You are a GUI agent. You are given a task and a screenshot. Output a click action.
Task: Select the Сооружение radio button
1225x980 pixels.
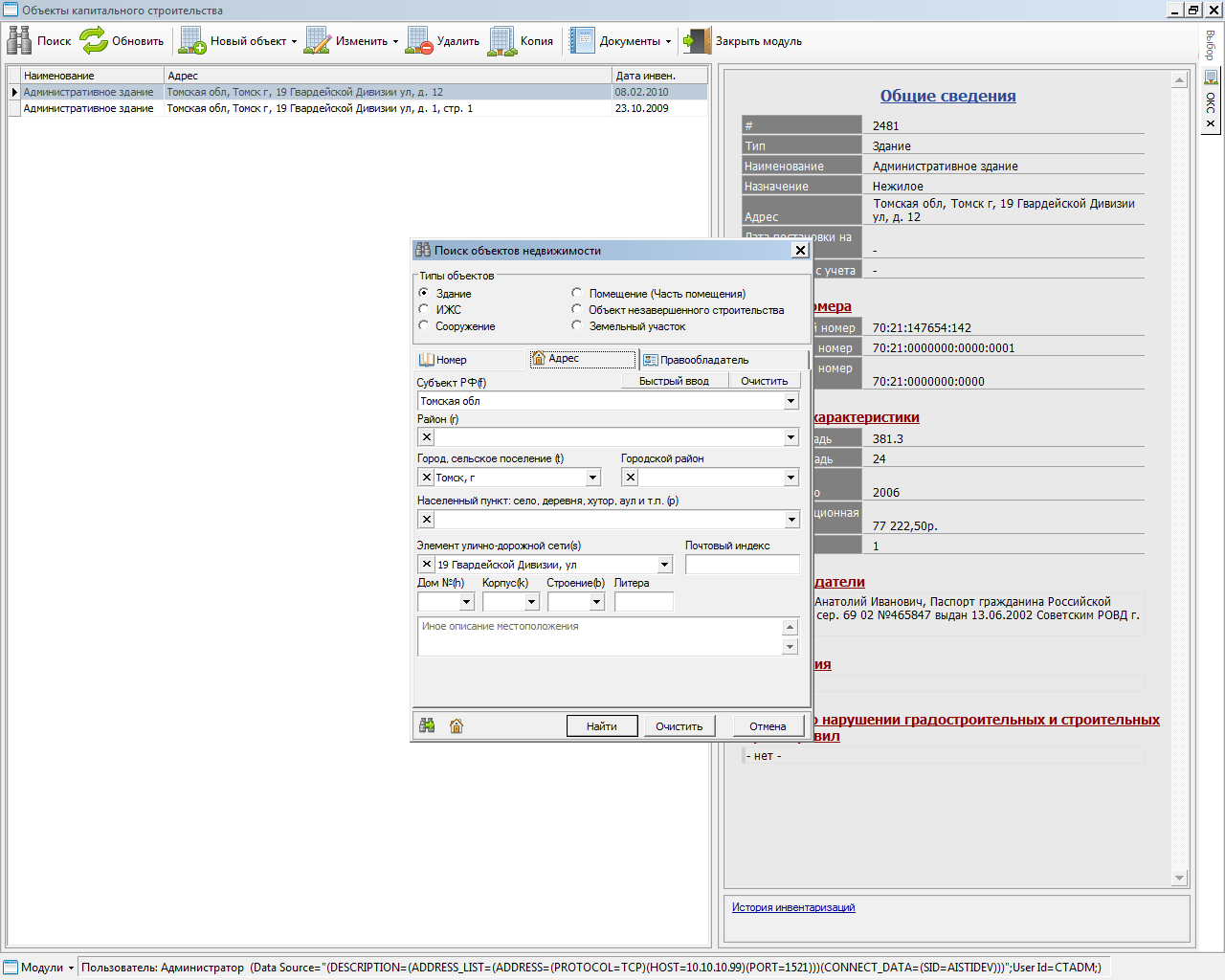[424, 325]
